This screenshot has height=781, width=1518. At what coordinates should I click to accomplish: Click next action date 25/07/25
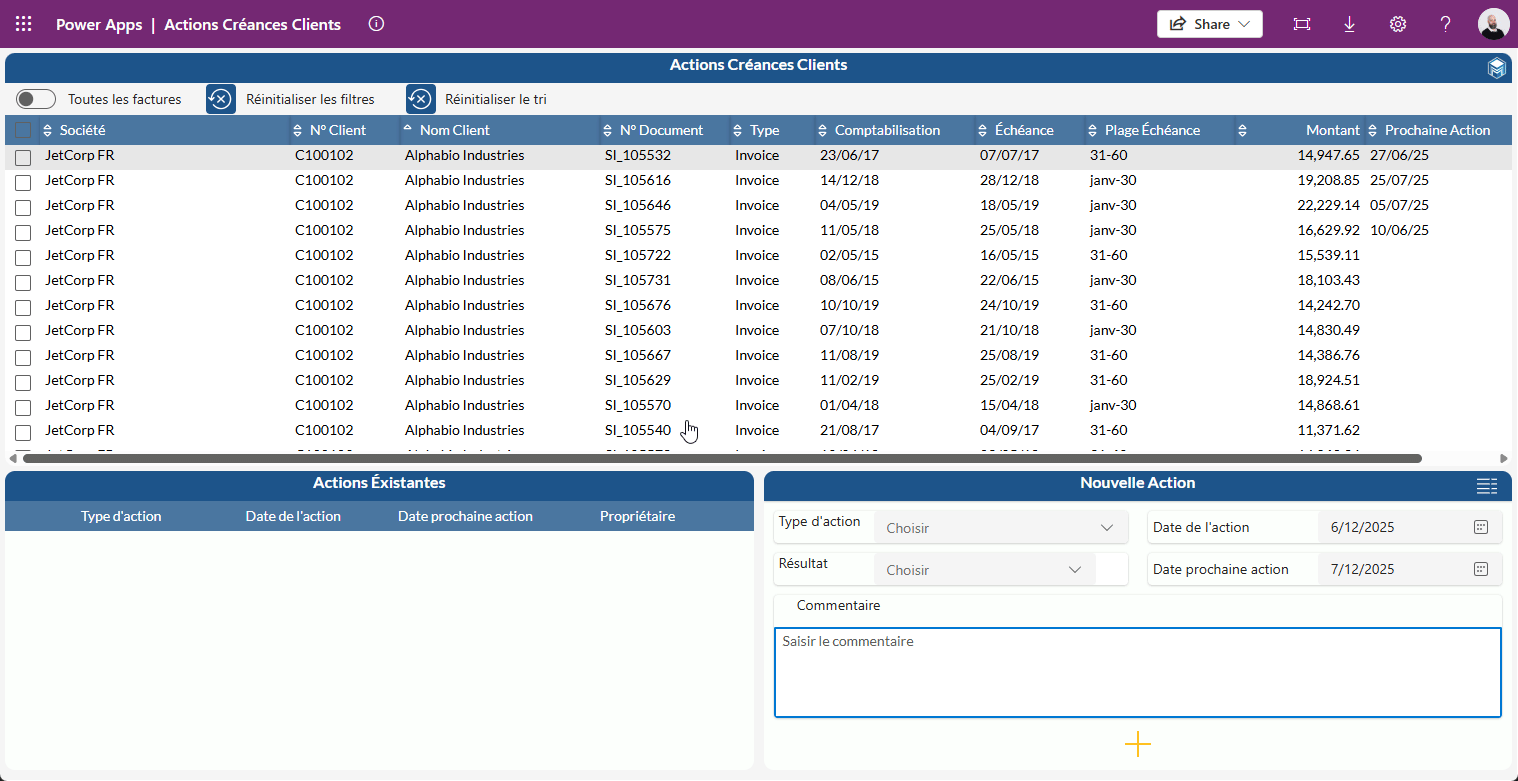point(1399,180)
